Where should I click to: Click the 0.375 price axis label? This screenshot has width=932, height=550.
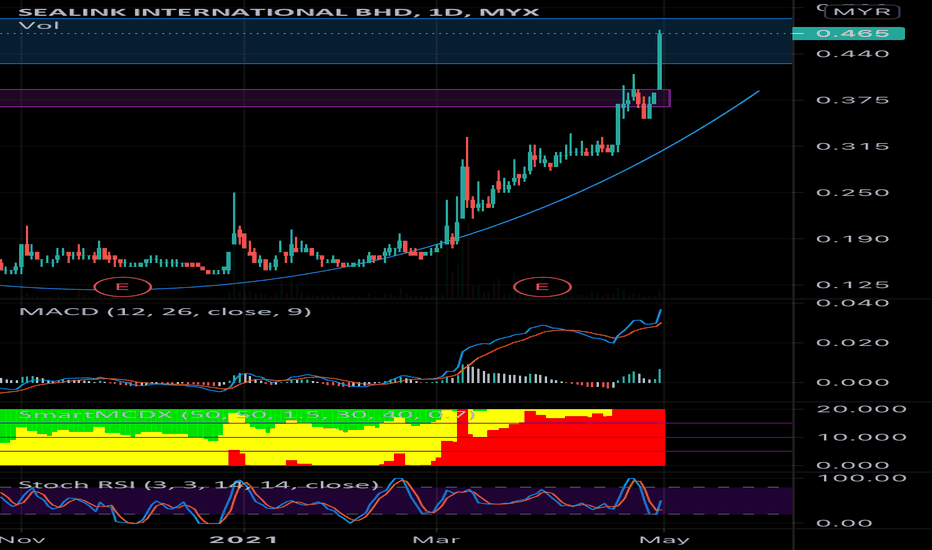[x=852, y=100]
